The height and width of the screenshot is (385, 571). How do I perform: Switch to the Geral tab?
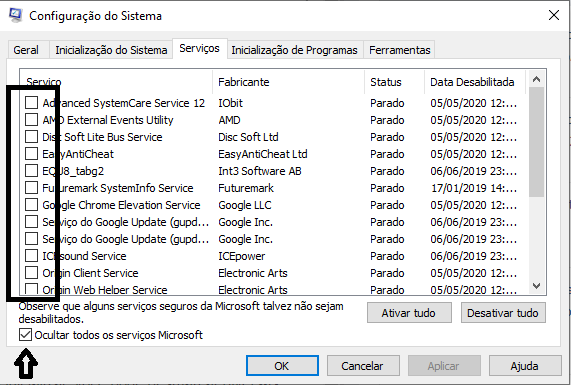click(x=26, y=50)
